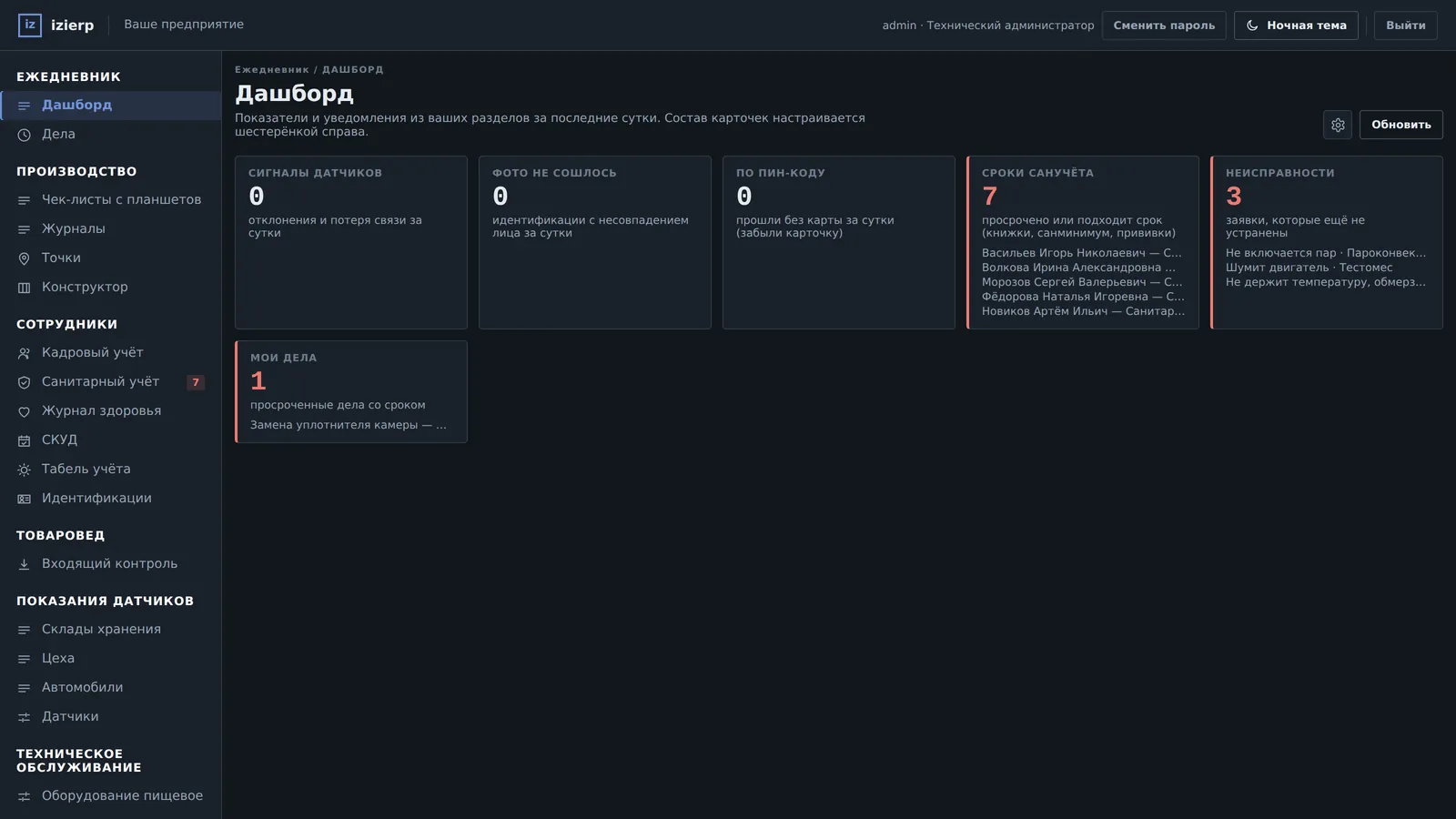
Task: Click the СКУД calendar icon
Action: [25, 440]
